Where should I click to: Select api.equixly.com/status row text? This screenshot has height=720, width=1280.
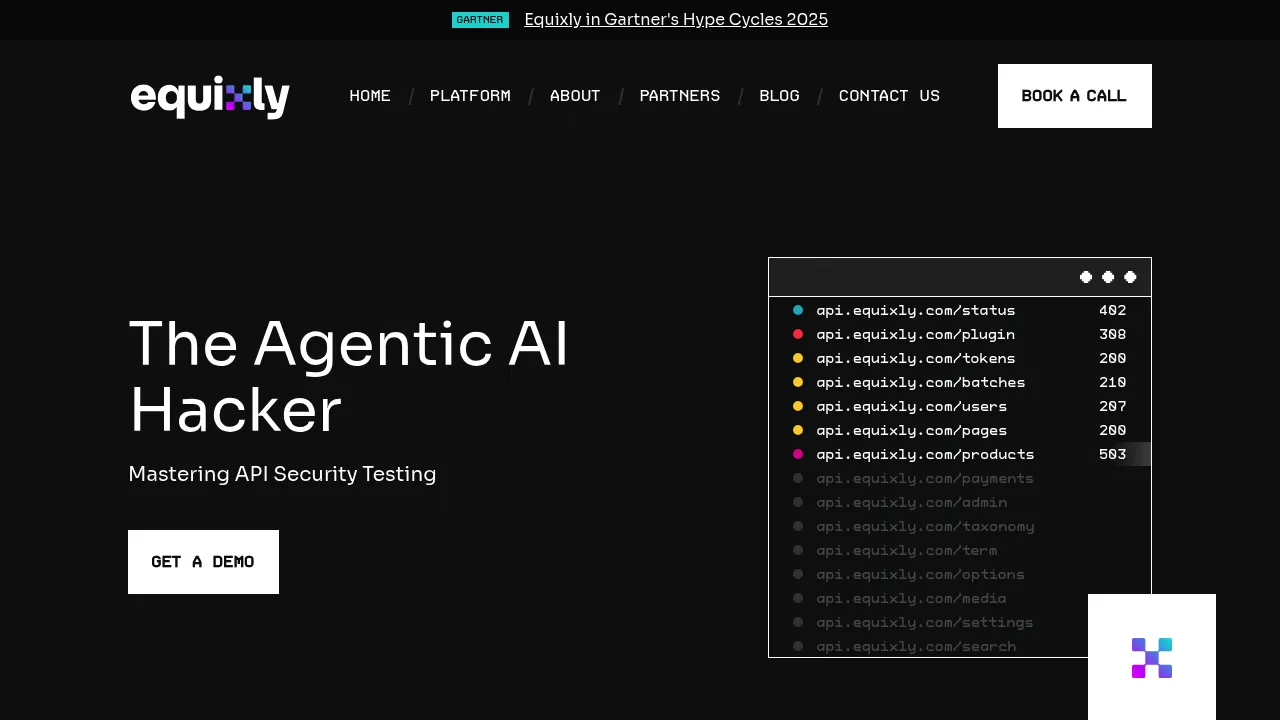[916, 310]
